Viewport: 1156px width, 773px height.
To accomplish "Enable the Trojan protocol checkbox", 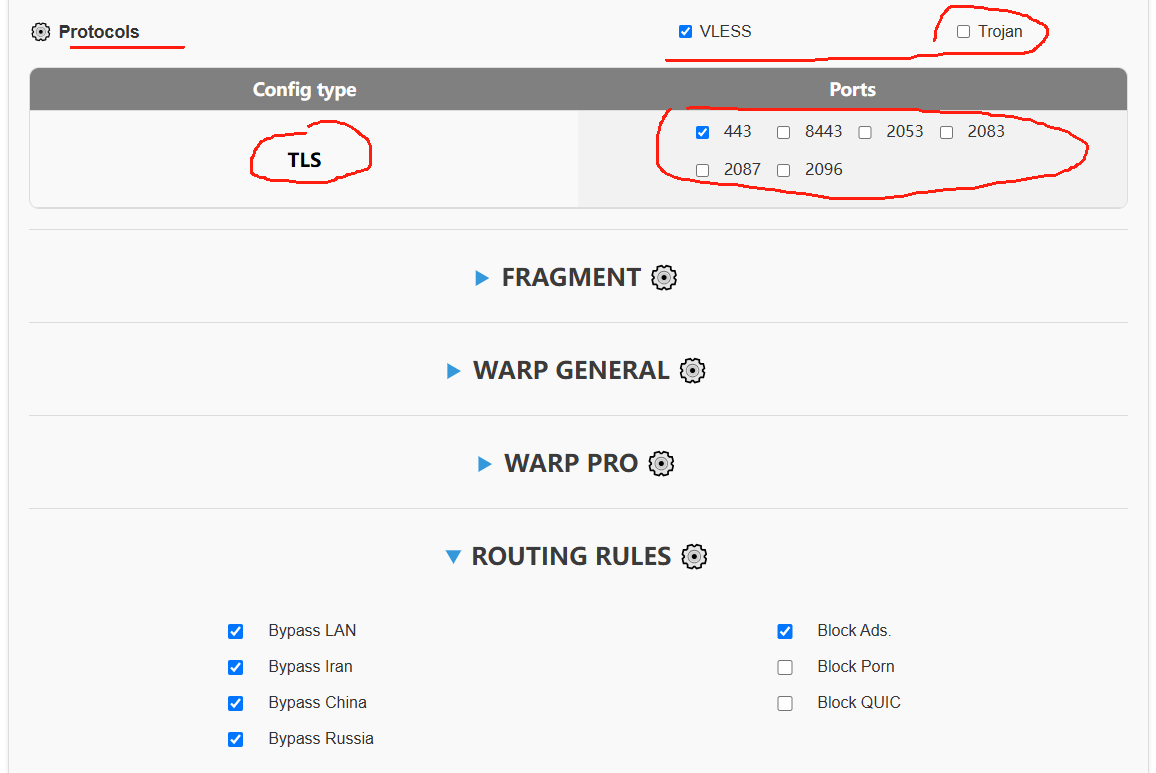I will click(963, 32).
